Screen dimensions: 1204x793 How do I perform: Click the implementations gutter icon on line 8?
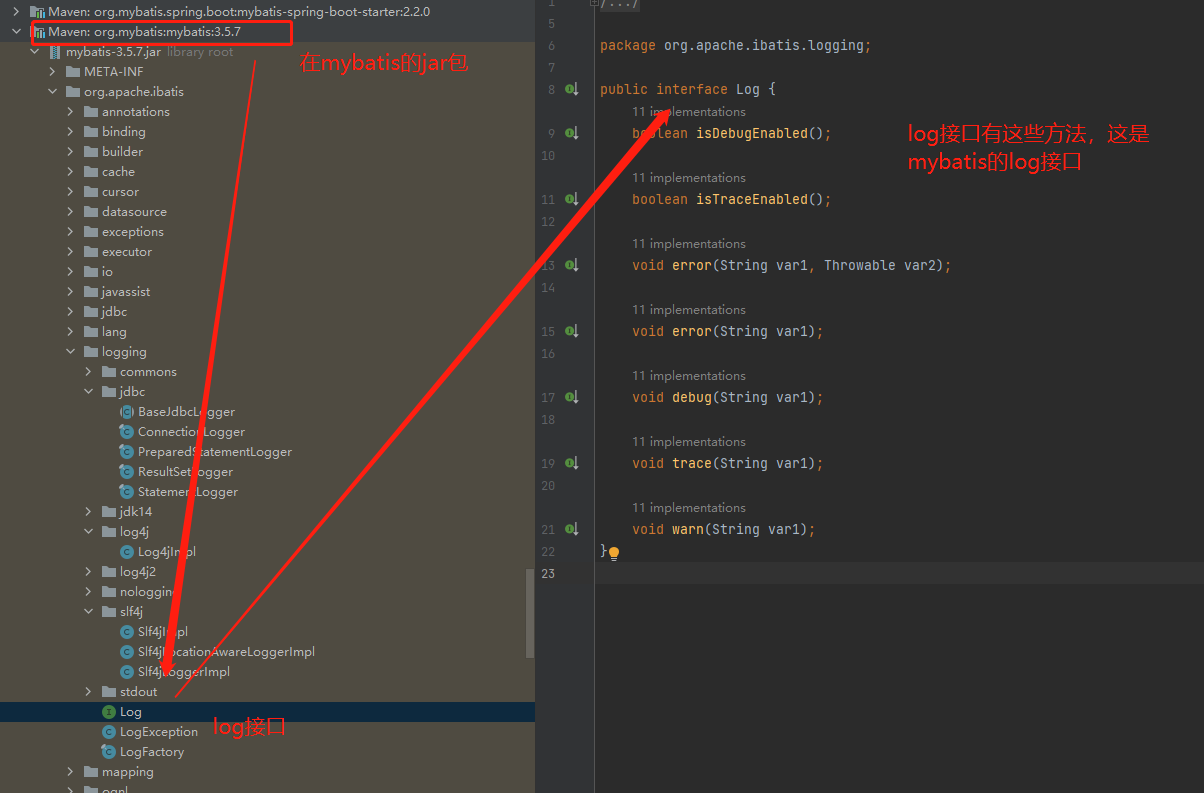572,89
